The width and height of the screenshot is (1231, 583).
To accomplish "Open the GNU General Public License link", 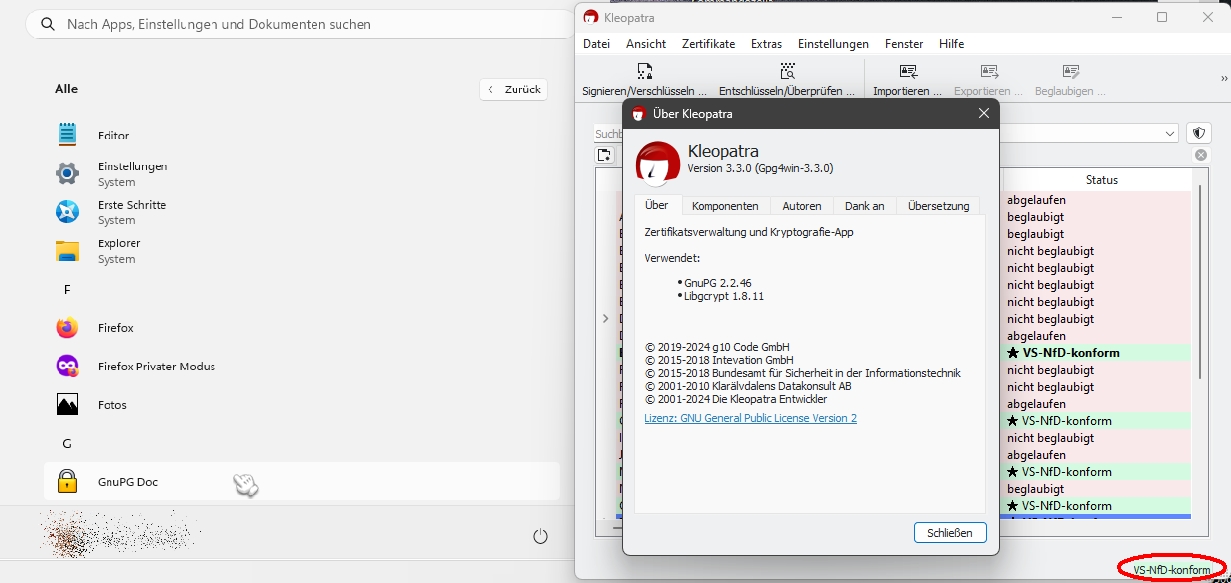I will pos(751,418).
